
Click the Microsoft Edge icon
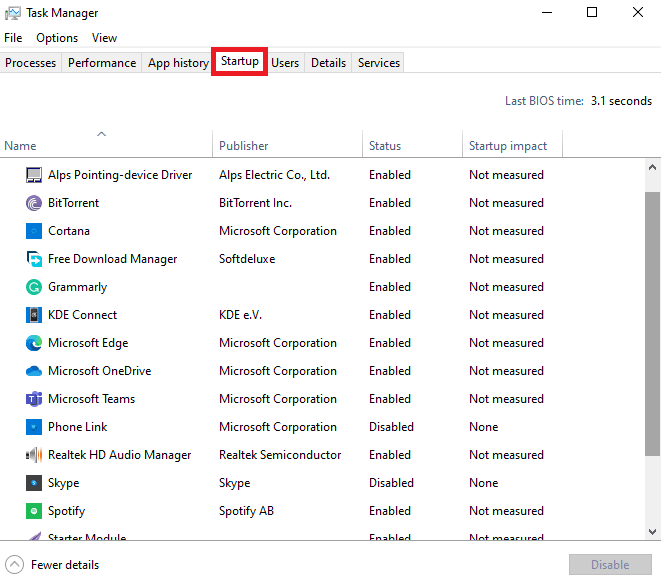click(34, 343)
